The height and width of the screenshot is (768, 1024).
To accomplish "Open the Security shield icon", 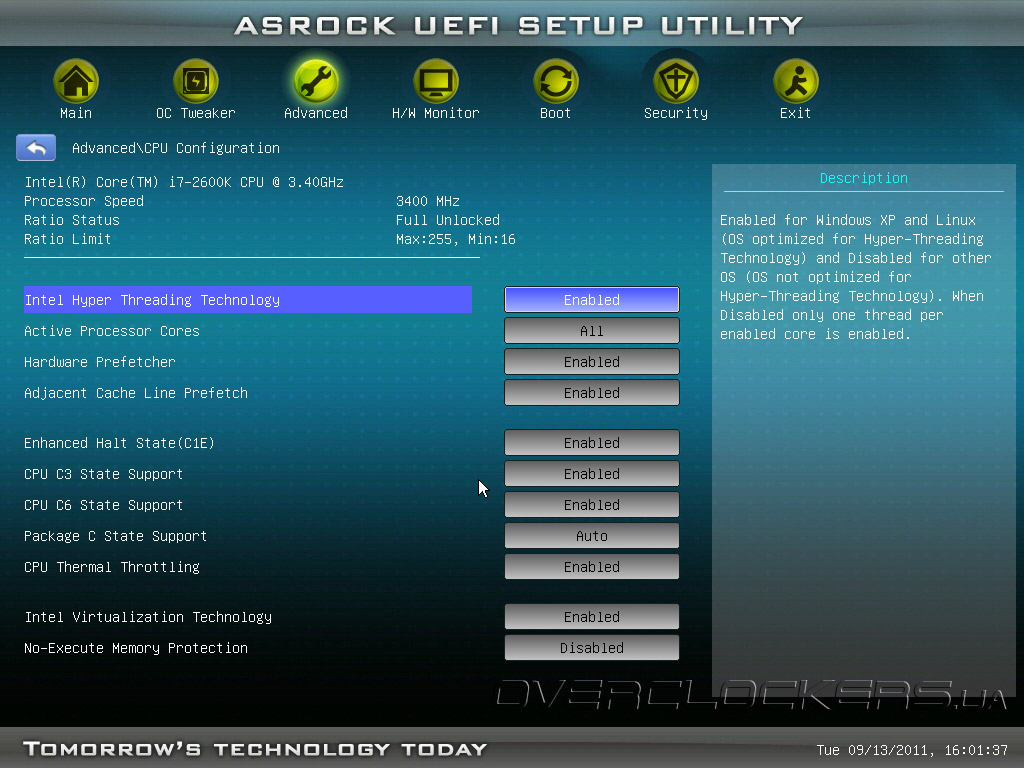I will [676, 81].
